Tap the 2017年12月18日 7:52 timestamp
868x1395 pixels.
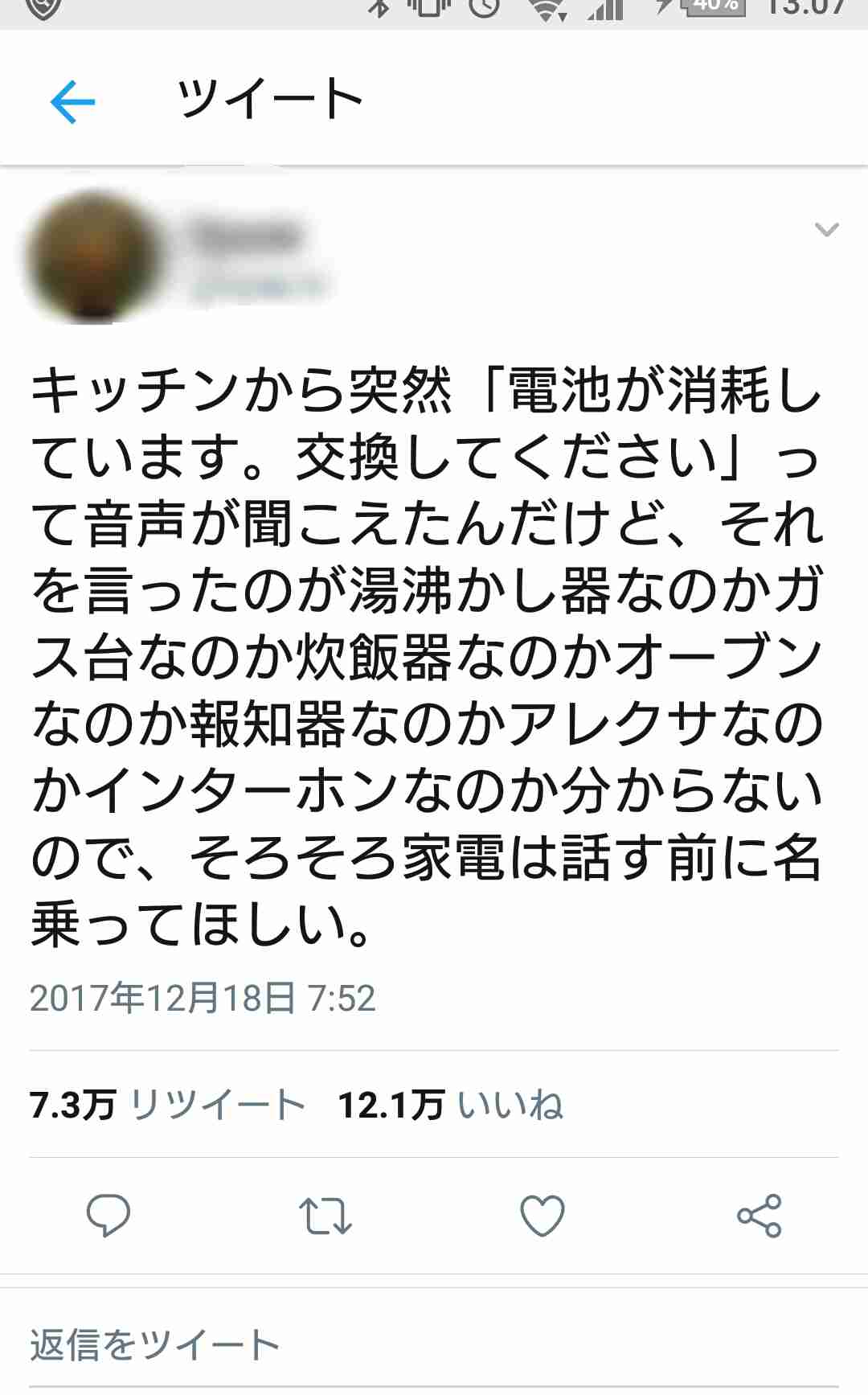pos(203,998)
